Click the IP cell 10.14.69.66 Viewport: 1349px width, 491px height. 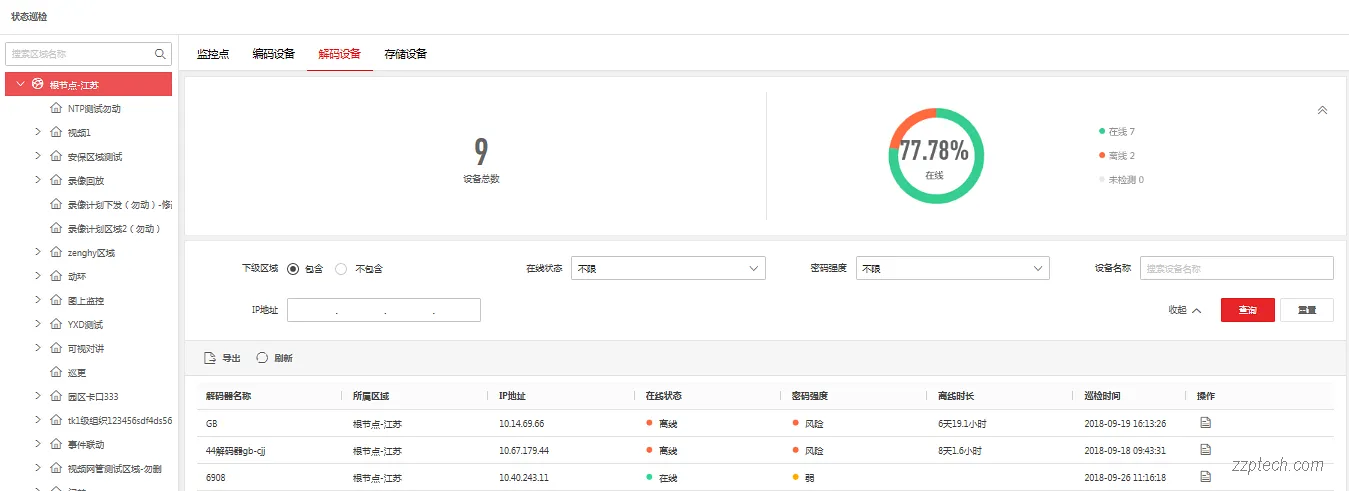[x=522, y=424]
